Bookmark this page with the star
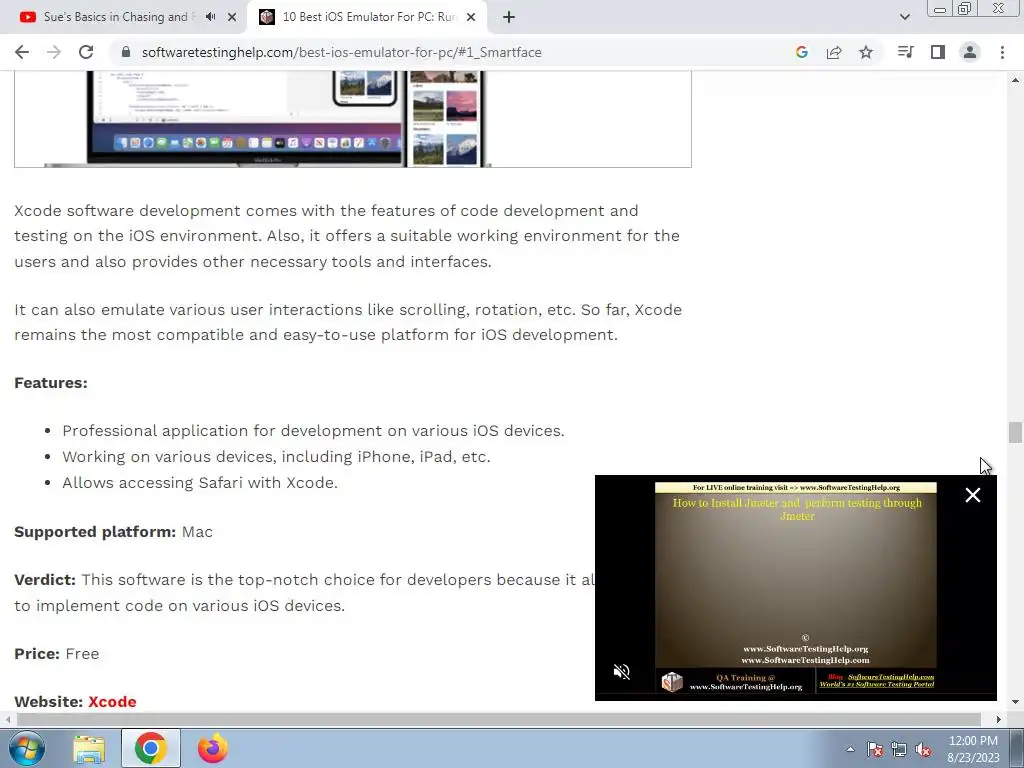This screenshot has height=768, width=1024. [866, 52]
